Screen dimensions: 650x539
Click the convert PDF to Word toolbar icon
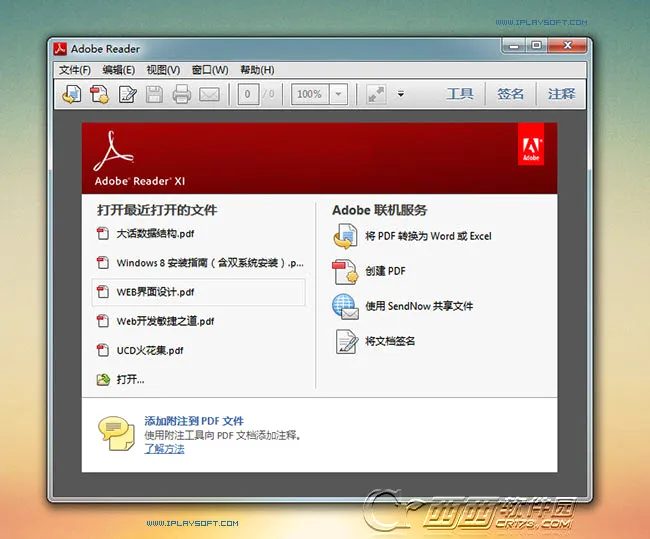click(x=72, y=94)
